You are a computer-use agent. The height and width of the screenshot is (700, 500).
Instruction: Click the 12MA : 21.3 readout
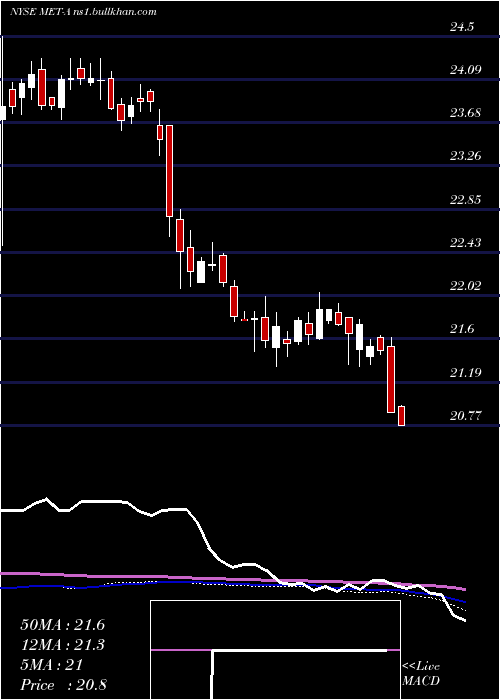point(62,645)
